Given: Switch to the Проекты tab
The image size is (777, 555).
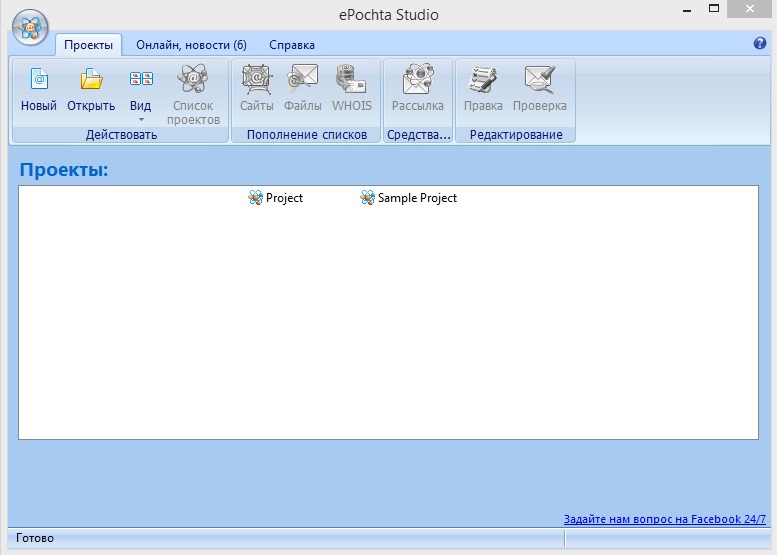Looking at the screenshot, I should 88,45.
